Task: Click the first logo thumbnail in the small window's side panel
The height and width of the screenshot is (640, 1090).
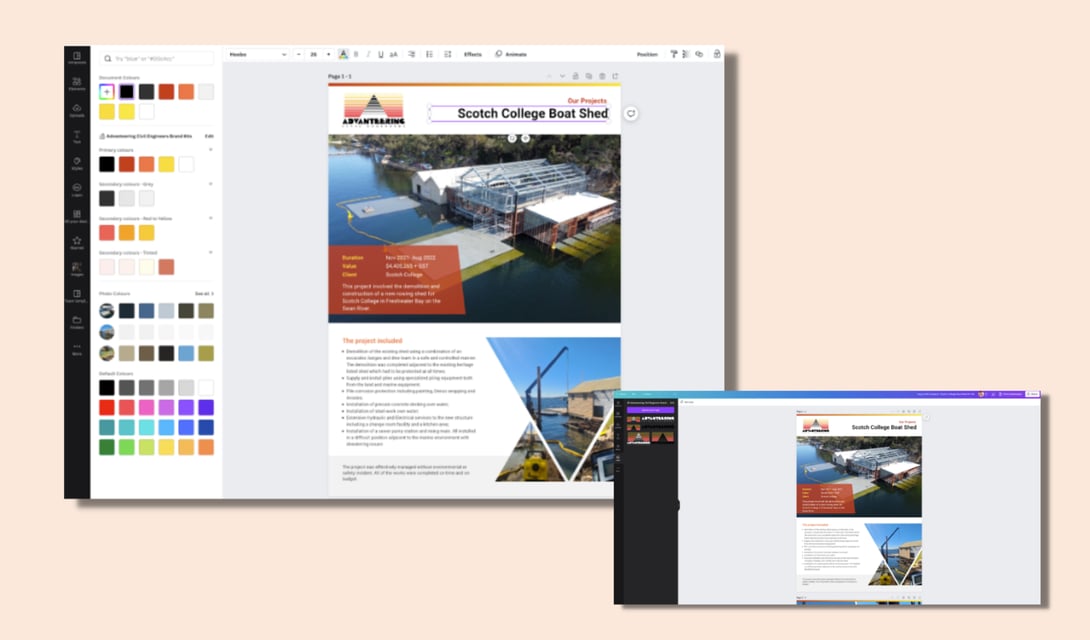Action: click(x=651, y=419)
